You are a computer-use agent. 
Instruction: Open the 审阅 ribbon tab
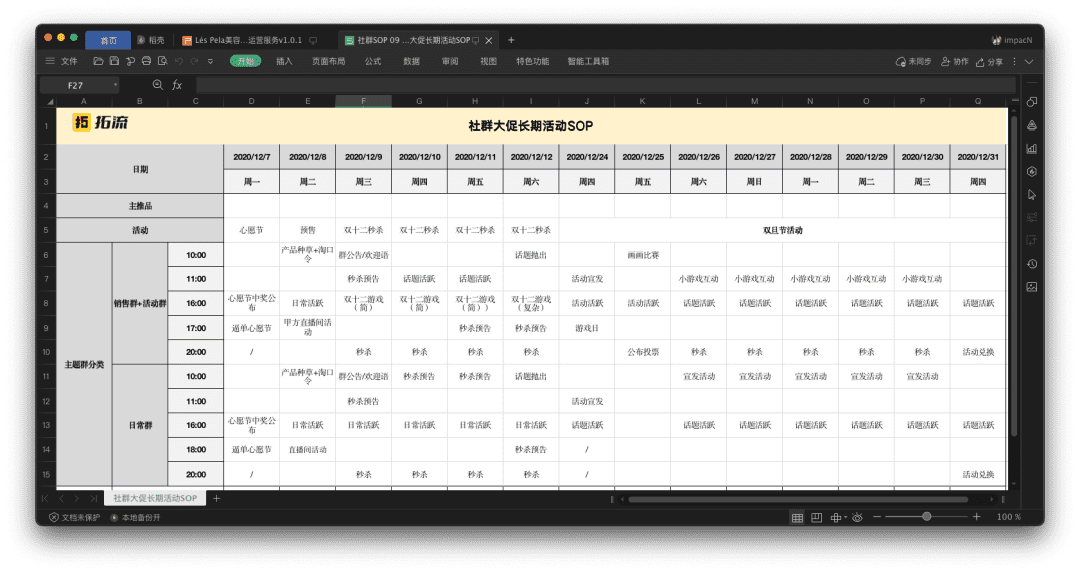point(450,61)
